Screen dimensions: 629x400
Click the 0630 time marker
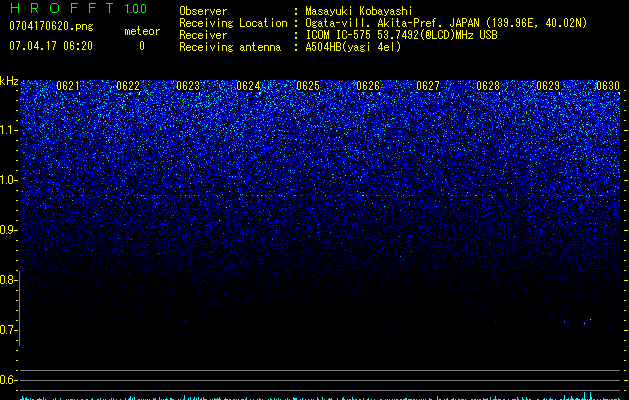pos(608,86)
